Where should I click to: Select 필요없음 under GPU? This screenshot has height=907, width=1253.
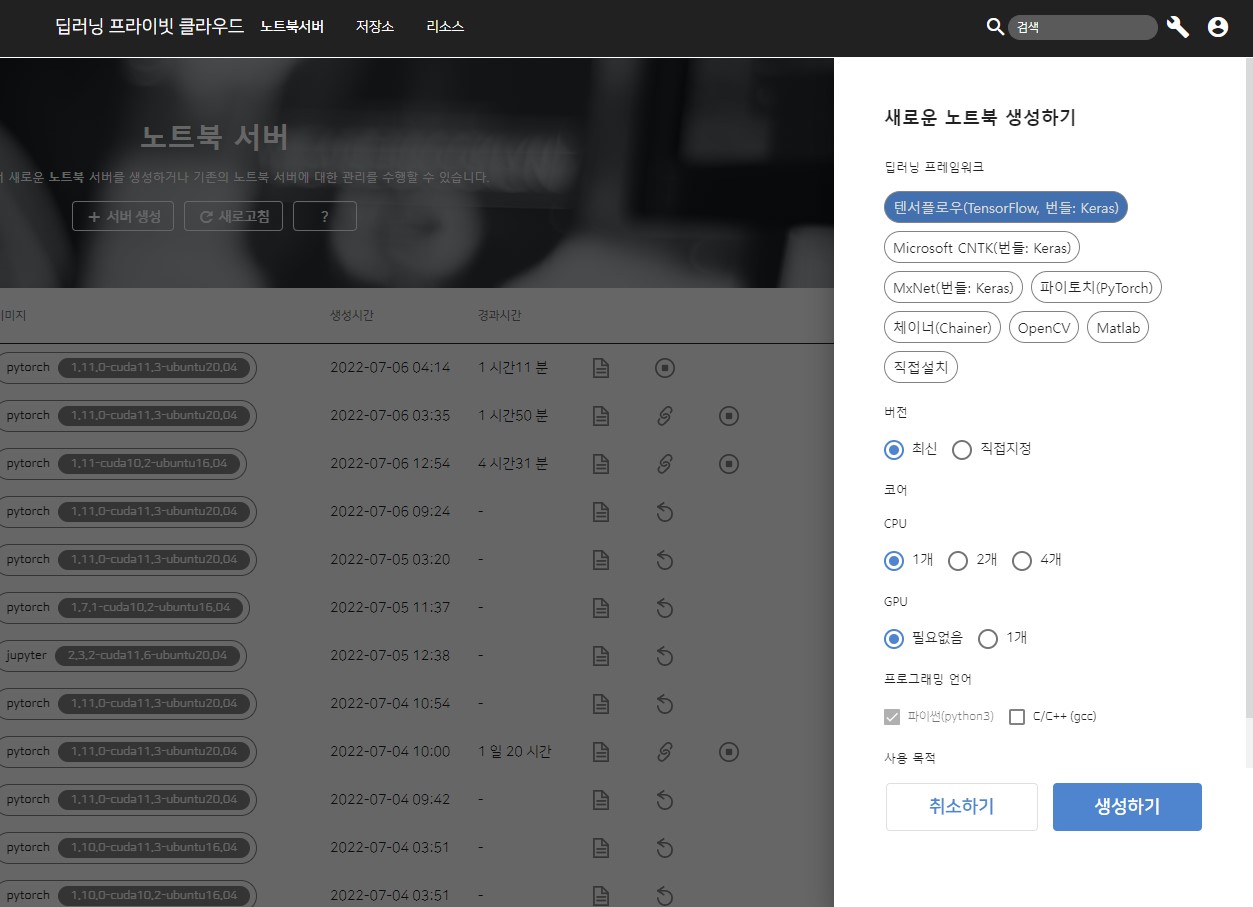tap(894, 639)
